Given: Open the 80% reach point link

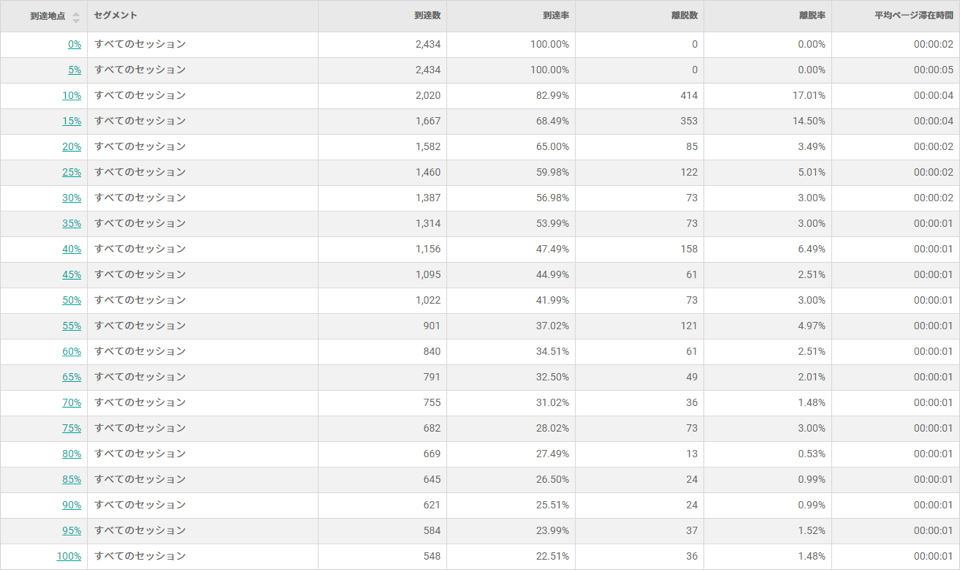Looking at the screenshot, I should tap(71, 454).
